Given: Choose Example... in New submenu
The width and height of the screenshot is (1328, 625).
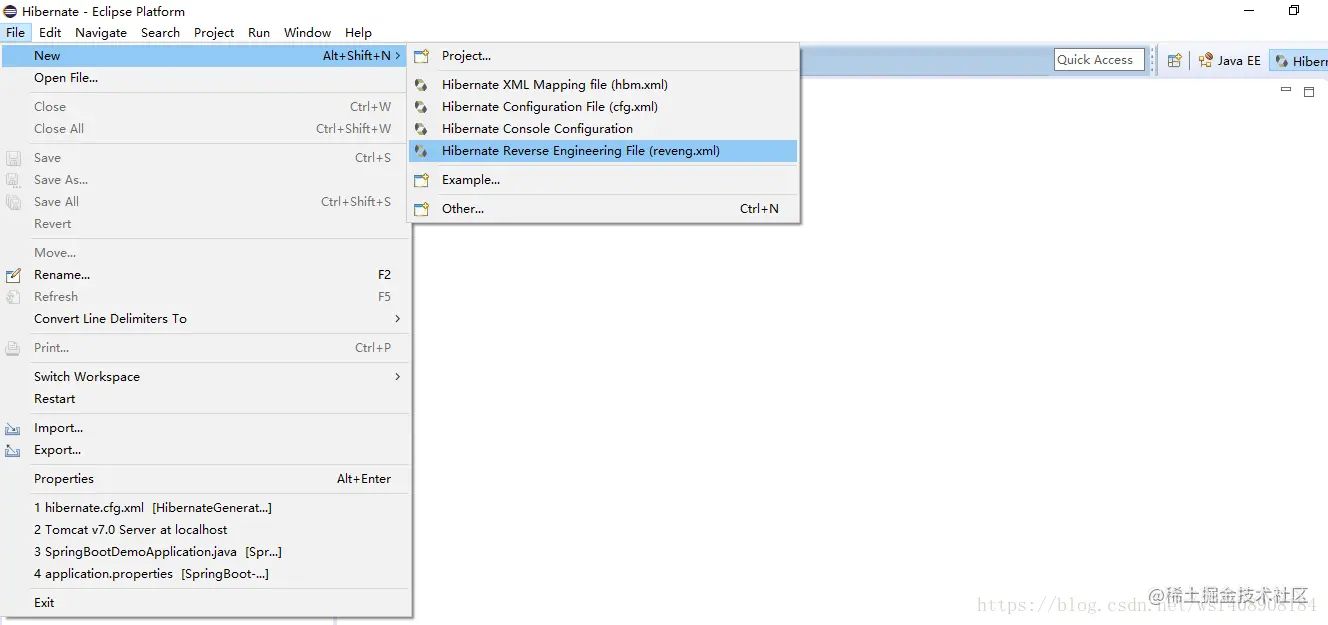Looking at the screenshot, I should coord(604,180).
